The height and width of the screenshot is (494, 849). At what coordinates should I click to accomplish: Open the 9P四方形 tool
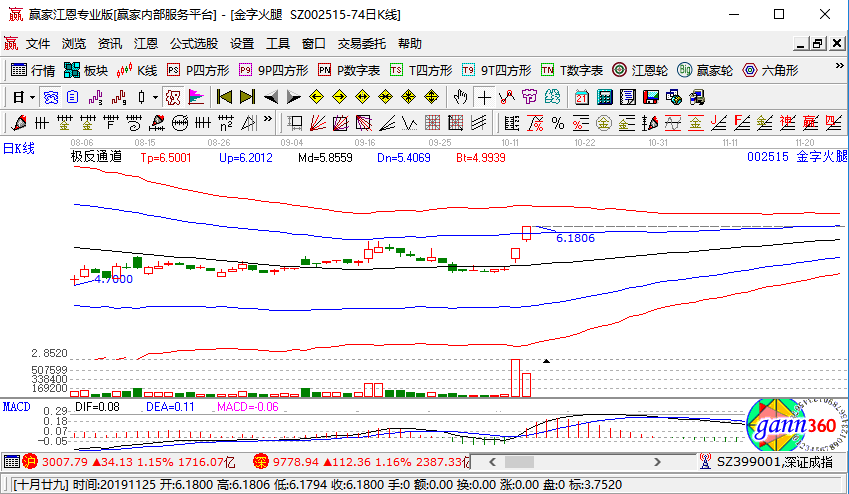[x=273, y=70]
